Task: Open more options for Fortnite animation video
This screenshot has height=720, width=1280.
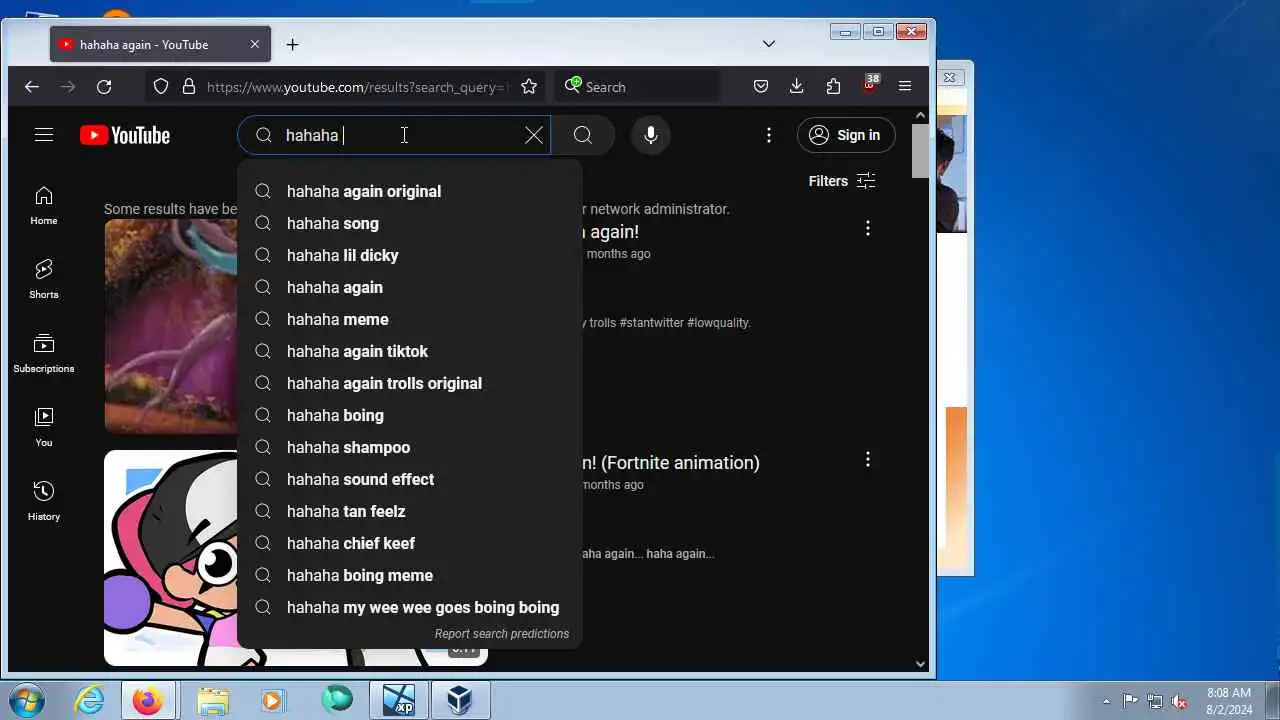Action: (868, 459)
